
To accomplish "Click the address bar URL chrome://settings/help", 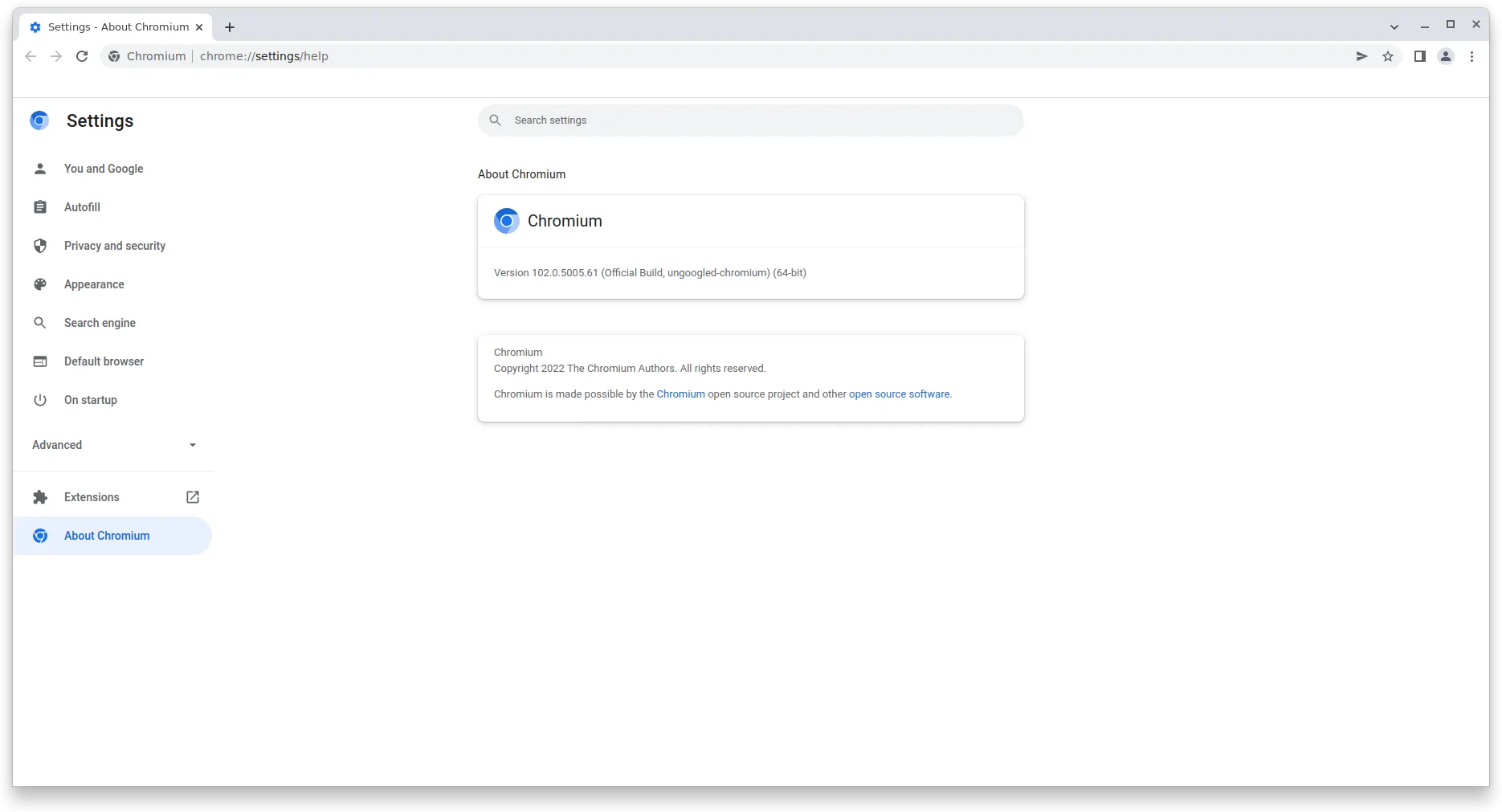I will [x=264, y=56].
